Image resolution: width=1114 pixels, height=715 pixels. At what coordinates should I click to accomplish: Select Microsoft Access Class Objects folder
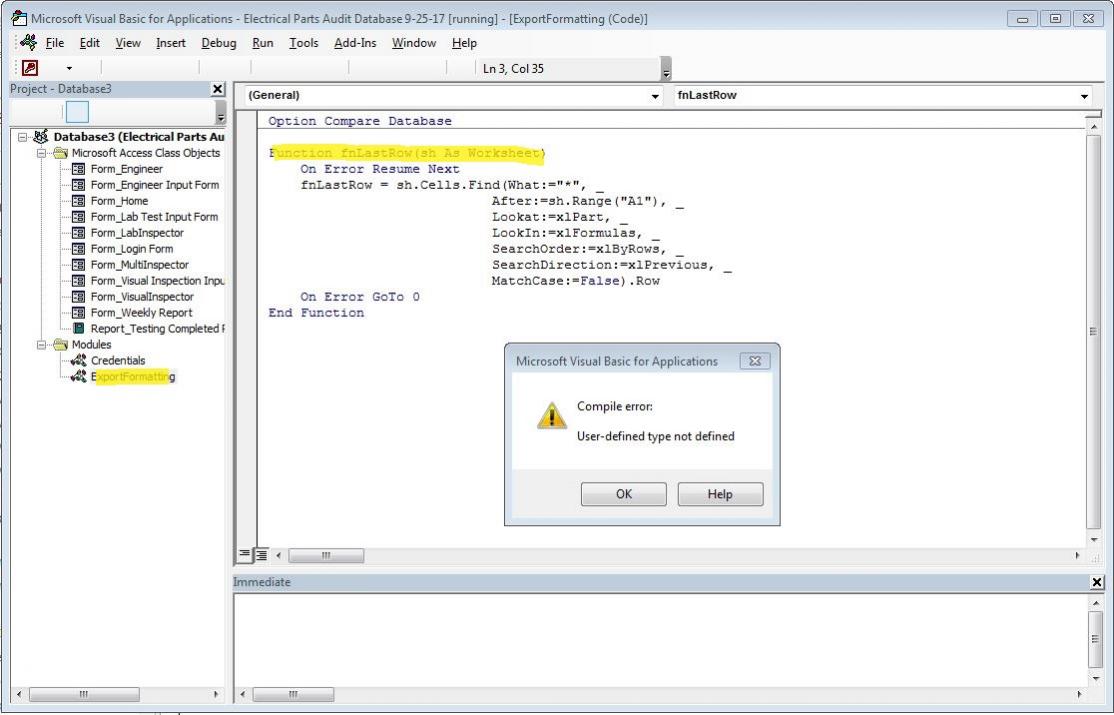coord(146,153)
